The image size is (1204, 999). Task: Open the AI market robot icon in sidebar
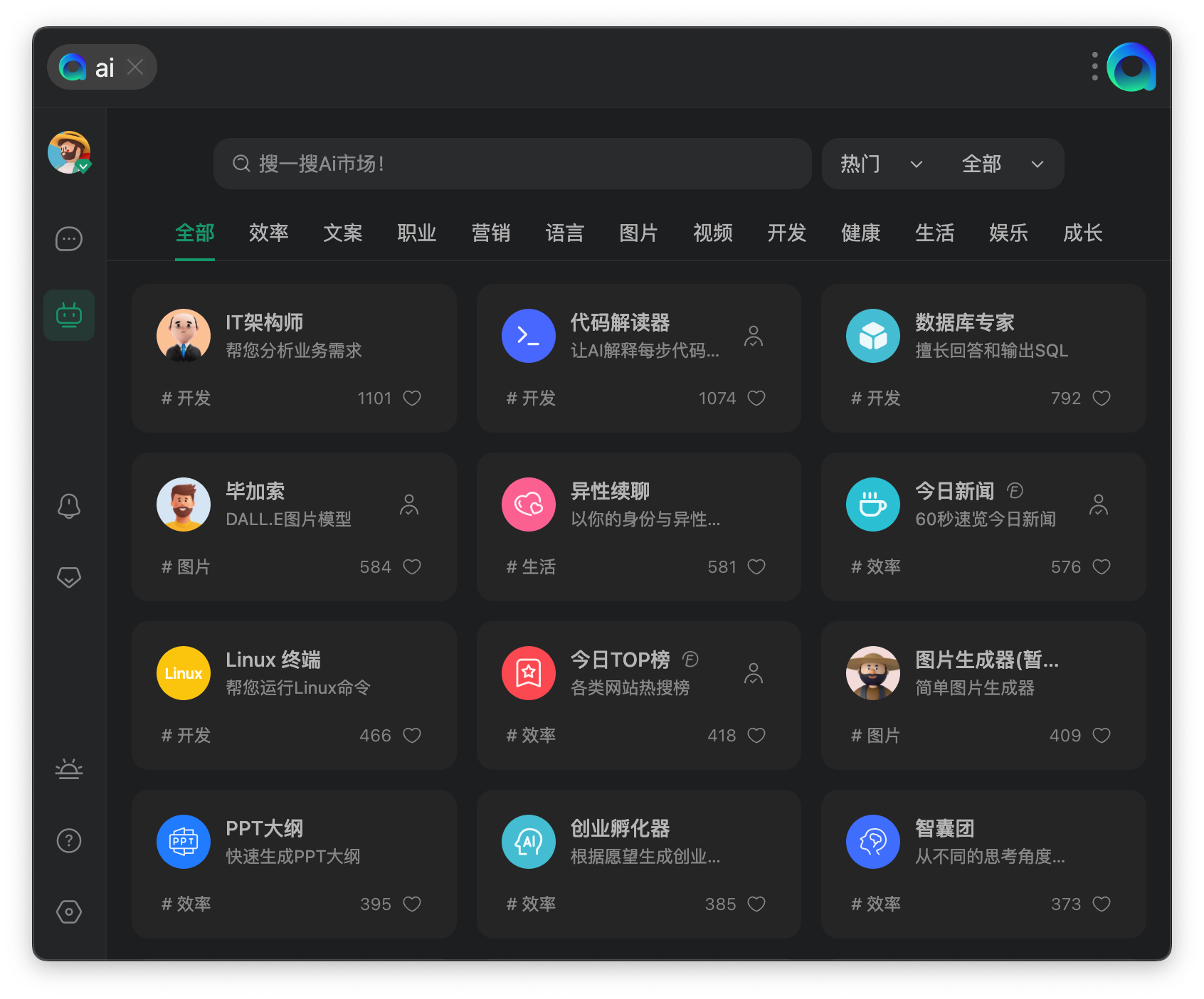point(68,315)
